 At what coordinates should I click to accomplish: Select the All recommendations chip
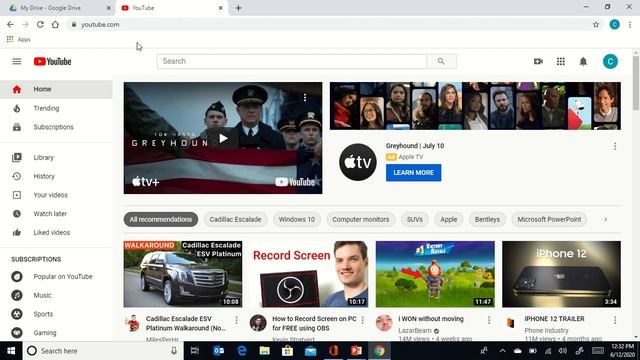point(161,219)
